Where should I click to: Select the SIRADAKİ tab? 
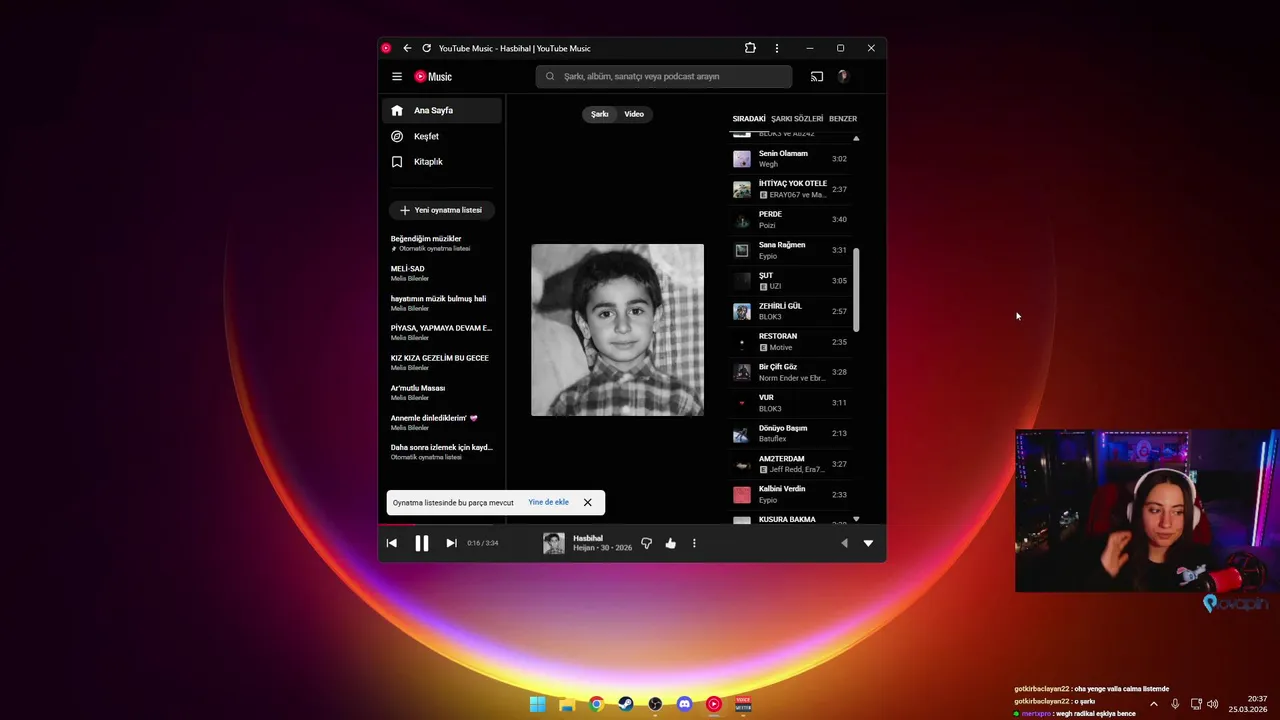coord(749,118)
